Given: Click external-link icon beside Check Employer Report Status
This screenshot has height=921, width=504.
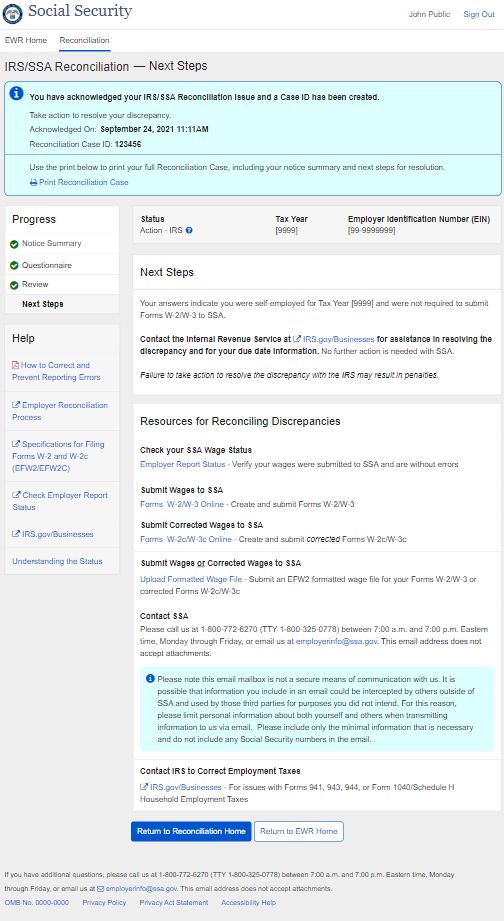Looking at the screenshot, I should [16, 495].
